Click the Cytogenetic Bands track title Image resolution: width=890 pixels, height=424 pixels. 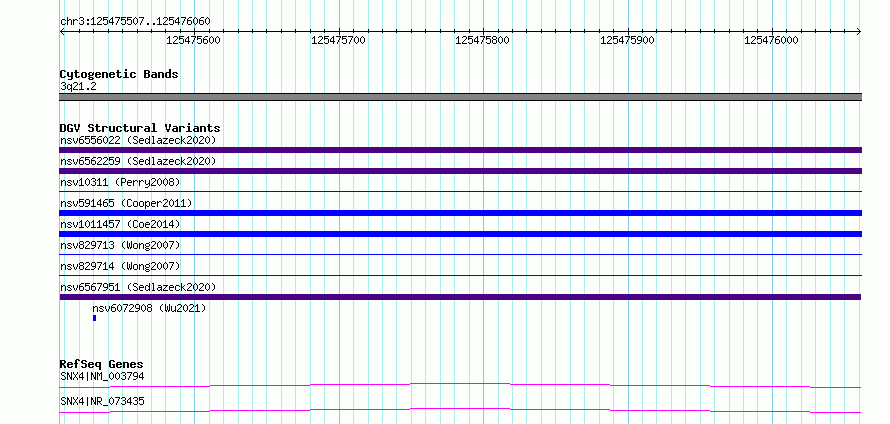tap(119, 74)
